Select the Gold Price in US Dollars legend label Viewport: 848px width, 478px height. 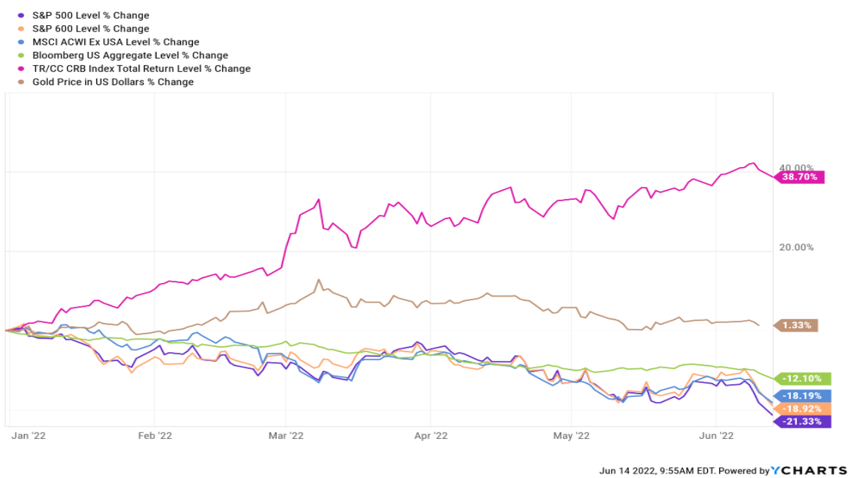(x=105, y=82)
